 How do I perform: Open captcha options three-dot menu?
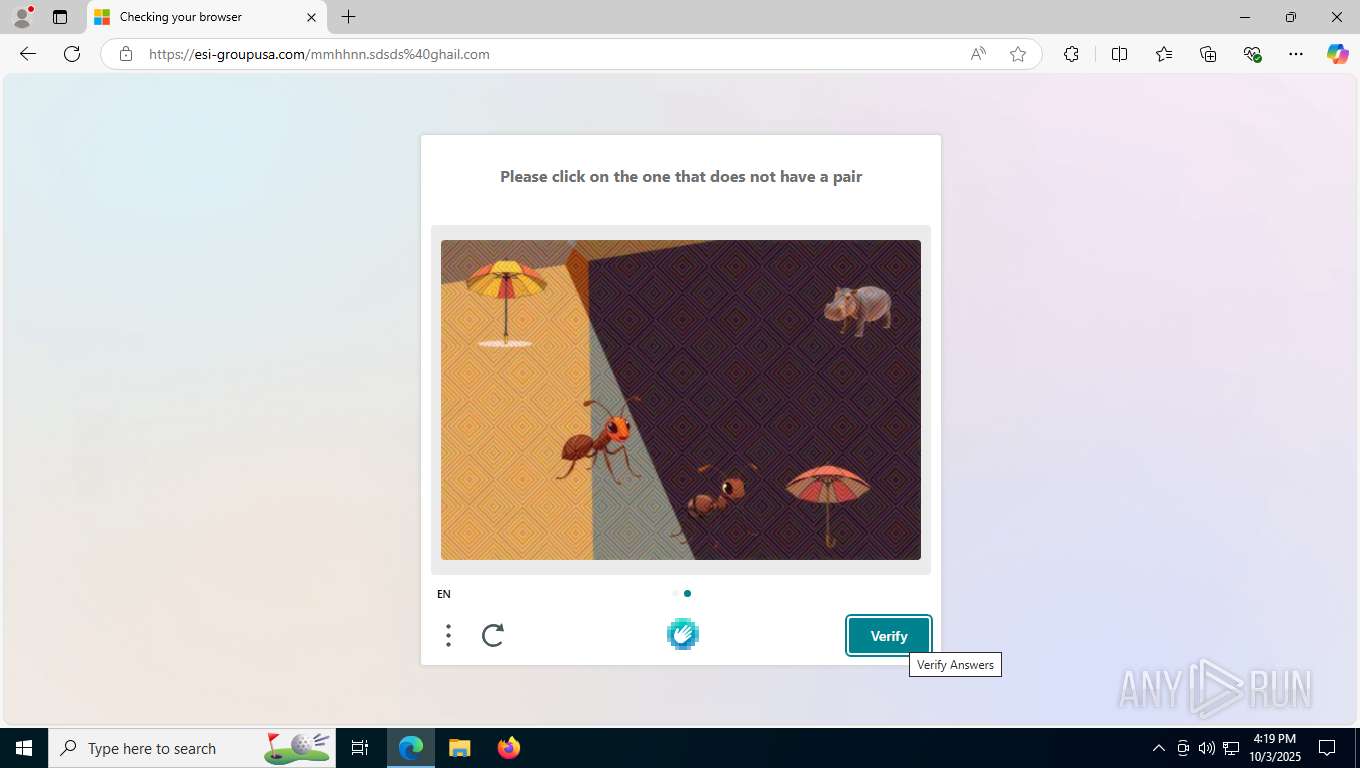tap(448, 635)
